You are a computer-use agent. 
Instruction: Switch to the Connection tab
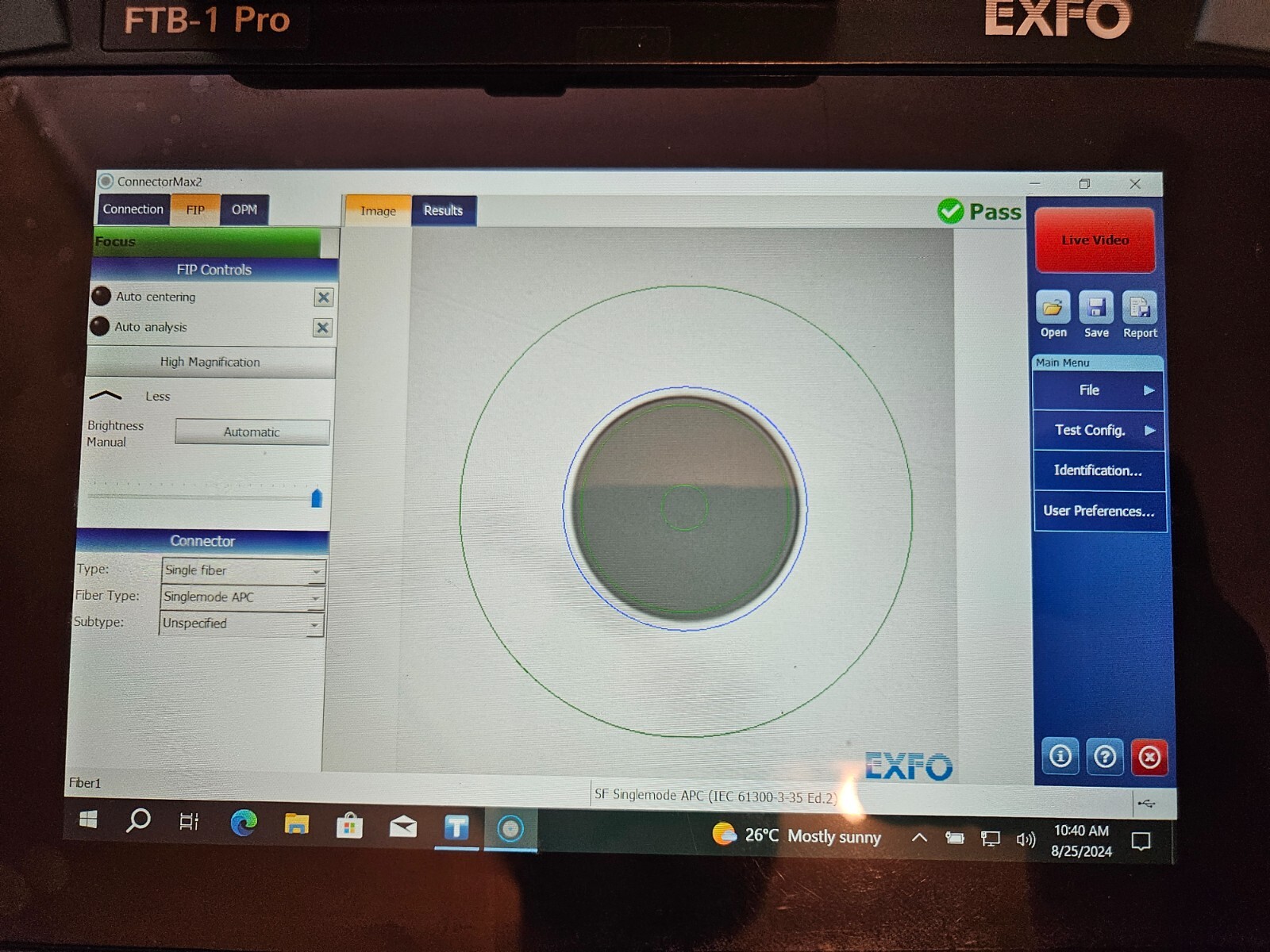point(133,209)
